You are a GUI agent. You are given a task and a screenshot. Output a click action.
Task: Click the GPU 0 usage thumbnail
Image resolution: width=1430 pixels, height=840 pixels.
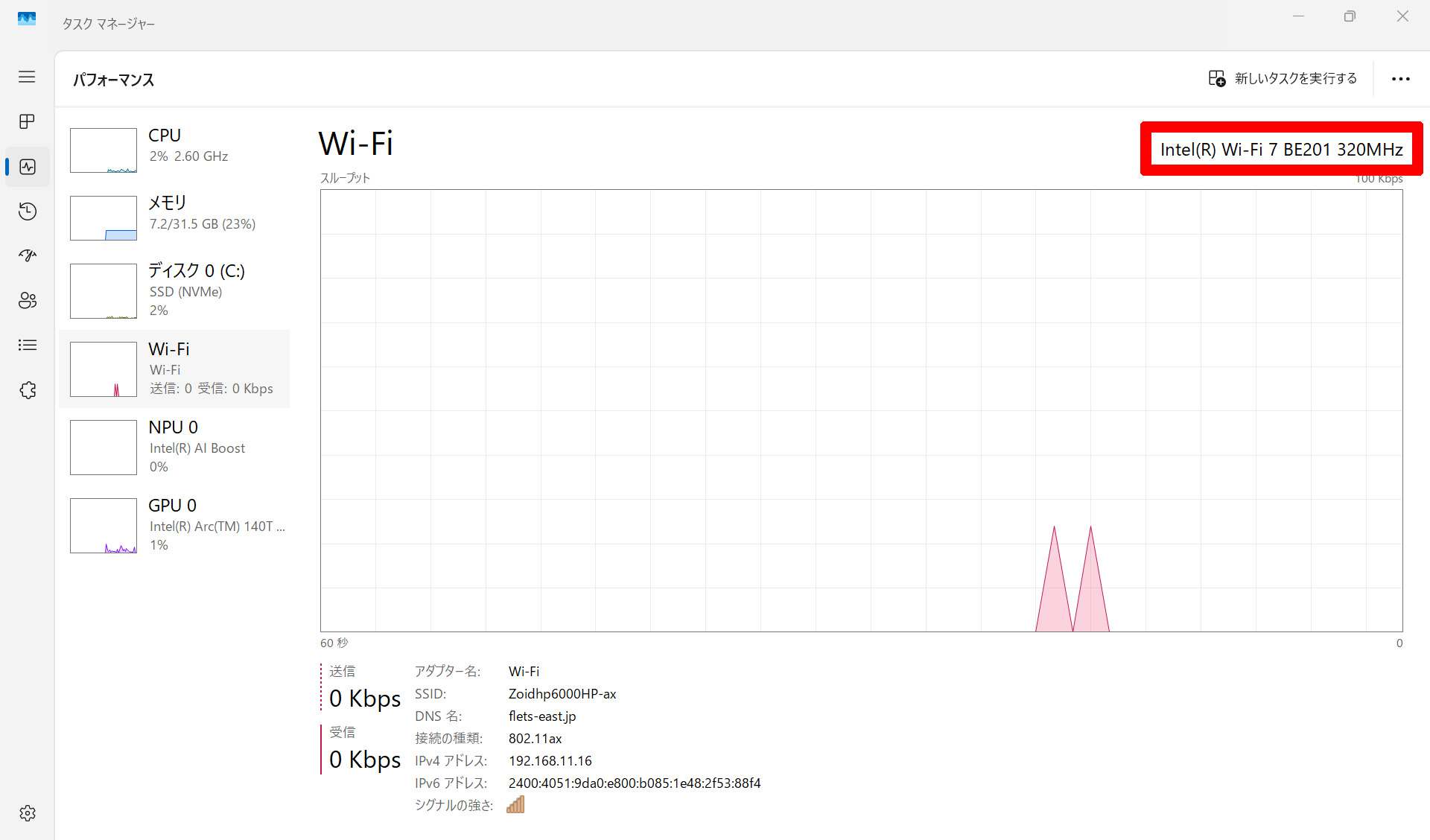(x=104, y=526)
